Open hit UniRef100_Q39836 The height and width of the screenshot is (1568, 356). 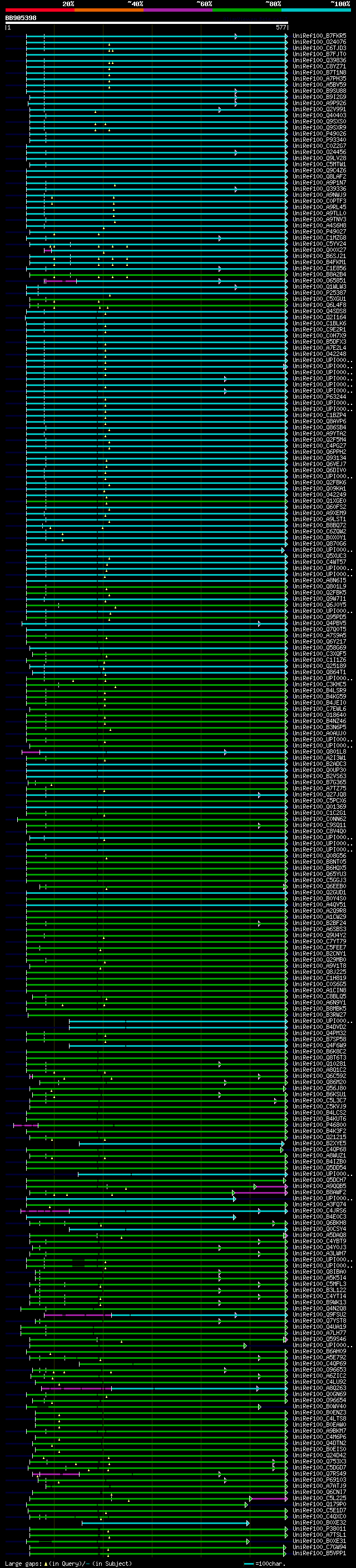[x=319, y=61]
